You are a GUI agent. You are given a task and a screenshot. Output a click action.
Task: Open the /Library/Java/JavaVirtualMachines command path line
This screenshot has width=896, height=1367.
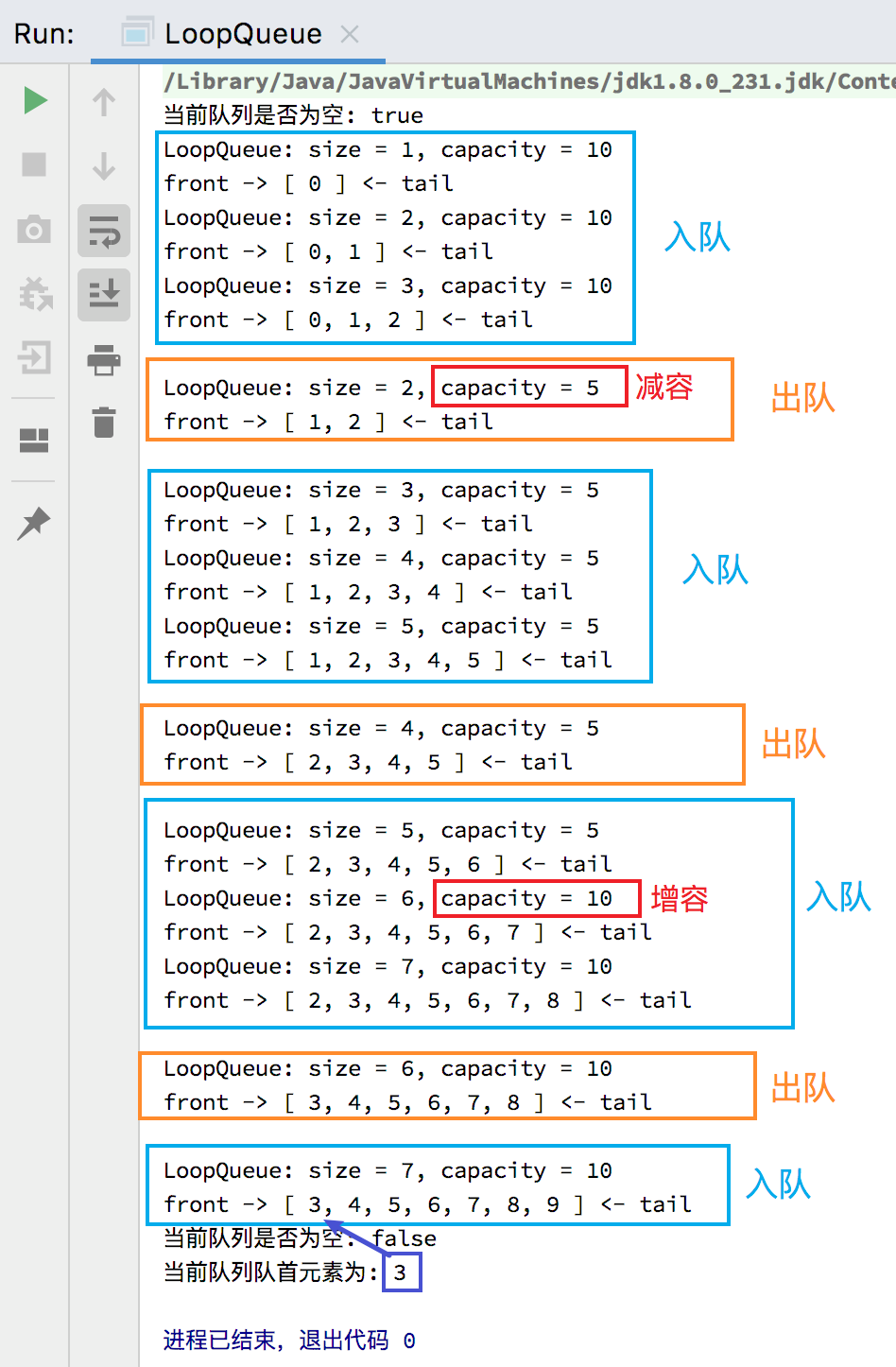click(528, 81)
